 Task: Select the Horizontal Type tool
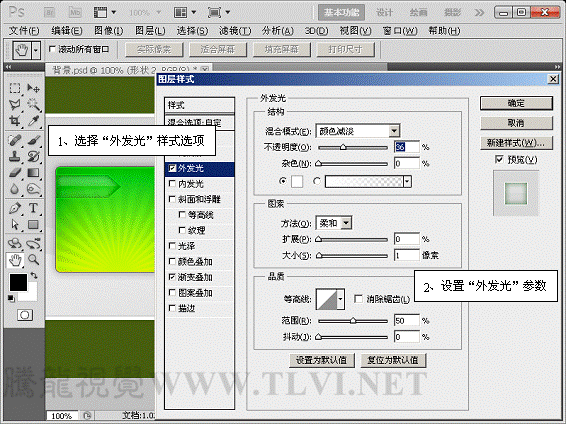[x=33, y=208]
